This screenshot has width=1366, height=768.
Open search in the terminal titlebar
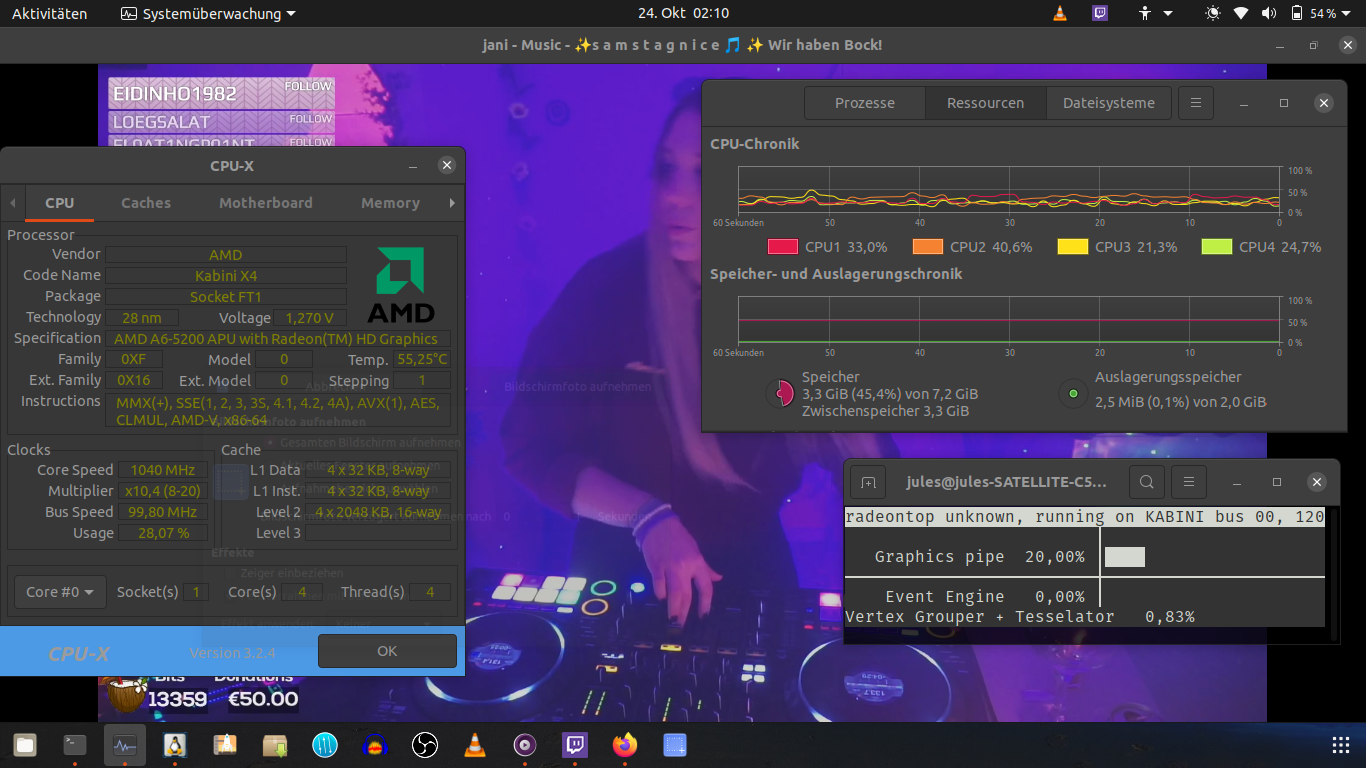click(1146, 481)
